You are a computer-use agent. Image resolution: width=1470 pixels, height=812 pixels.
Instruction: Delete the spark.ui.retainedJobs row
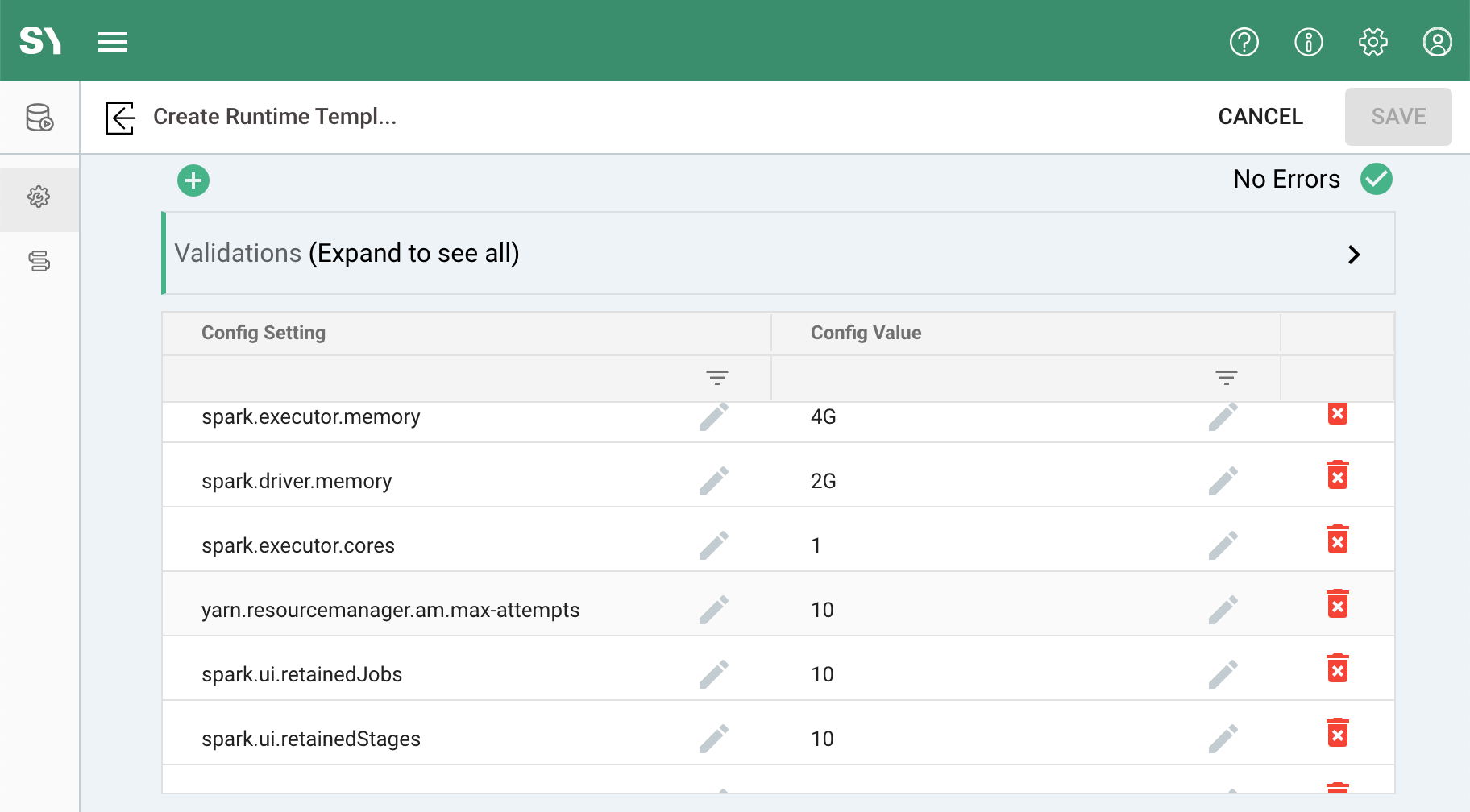(1337, 669)
